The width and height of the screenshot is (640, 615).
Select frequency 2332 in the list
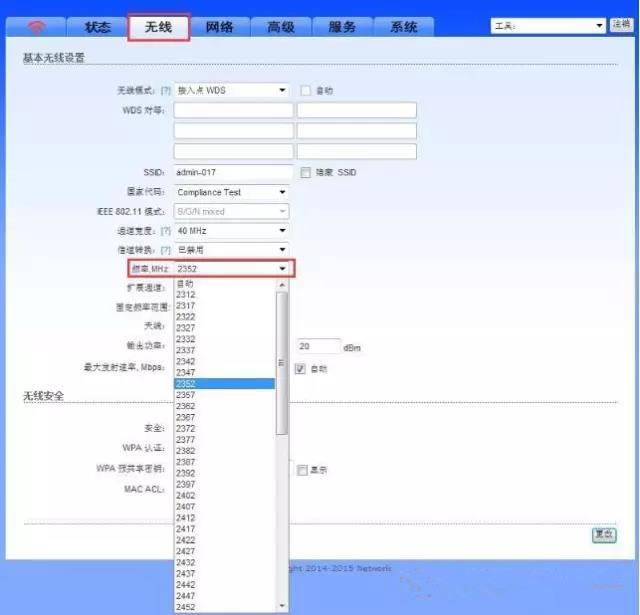pos(224,339)
